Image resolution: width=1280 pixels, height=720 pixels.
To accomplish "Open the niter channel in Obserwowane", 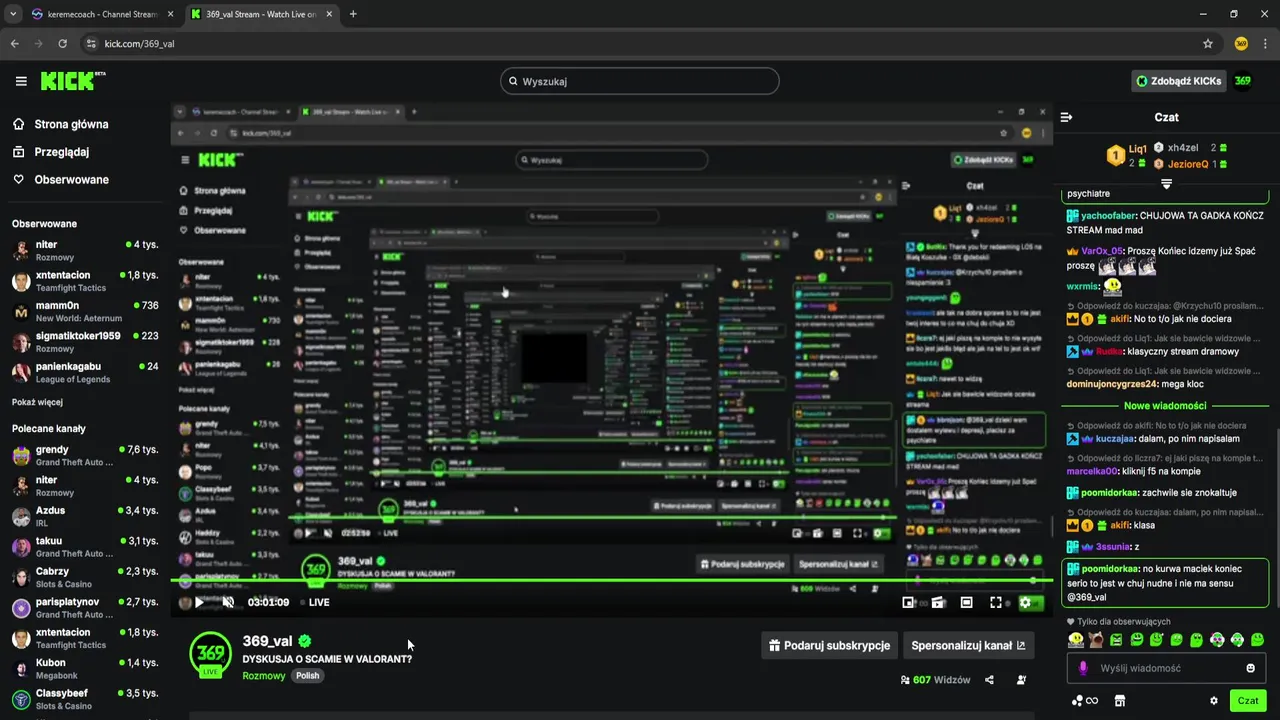I will pos(85,250).
